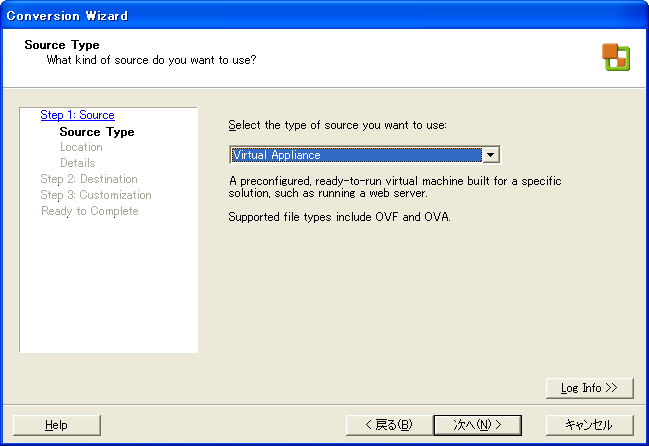The width and height of the screenshot is (649, 446).
Task: Open the Help button
Action: (57, 425)
